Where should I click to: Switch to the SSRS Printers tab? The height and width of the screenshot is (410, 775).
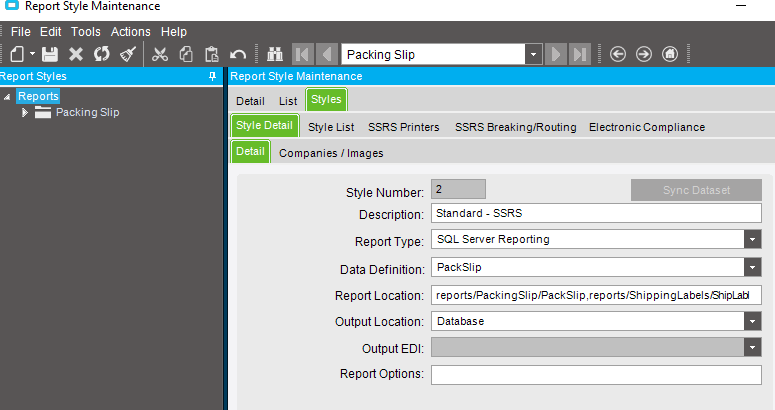coord(403,127)
